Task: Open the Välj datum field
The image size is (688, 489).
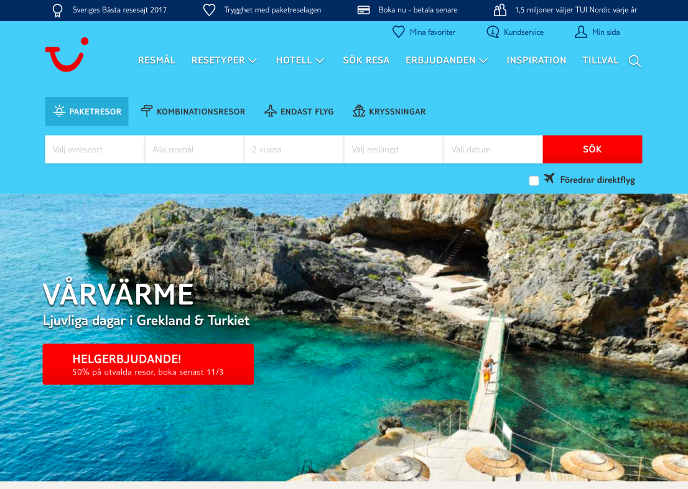Action: (492, 149)
